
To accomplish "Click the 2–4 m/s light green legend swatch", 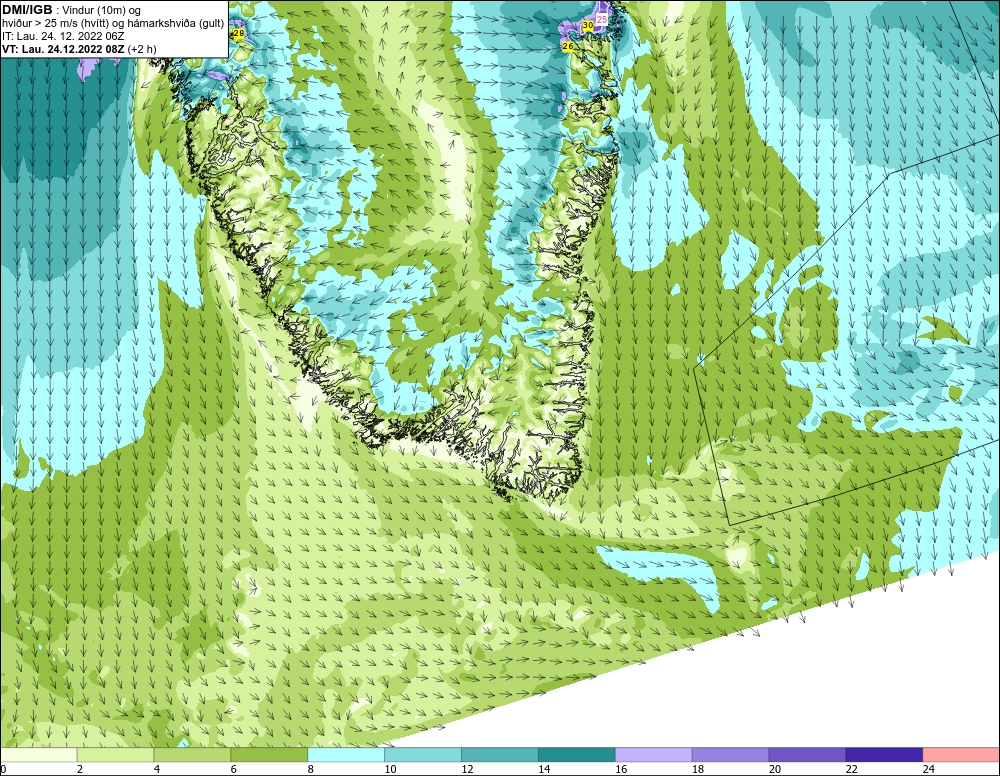I will [115, 756].
